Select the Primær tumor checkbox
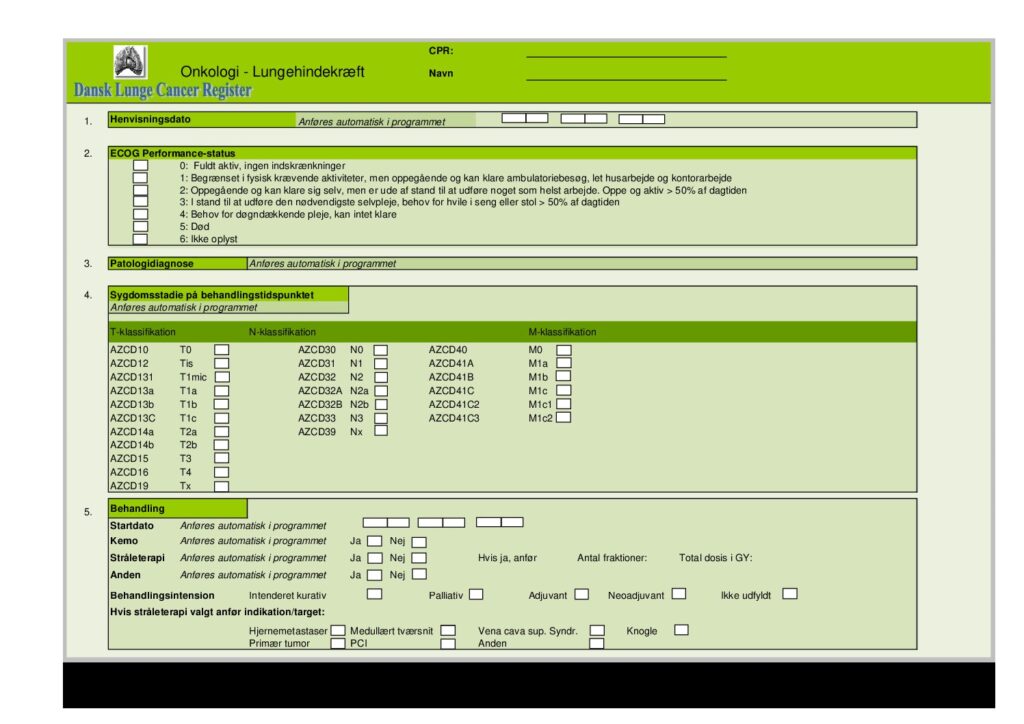 (x=338, y=643)
